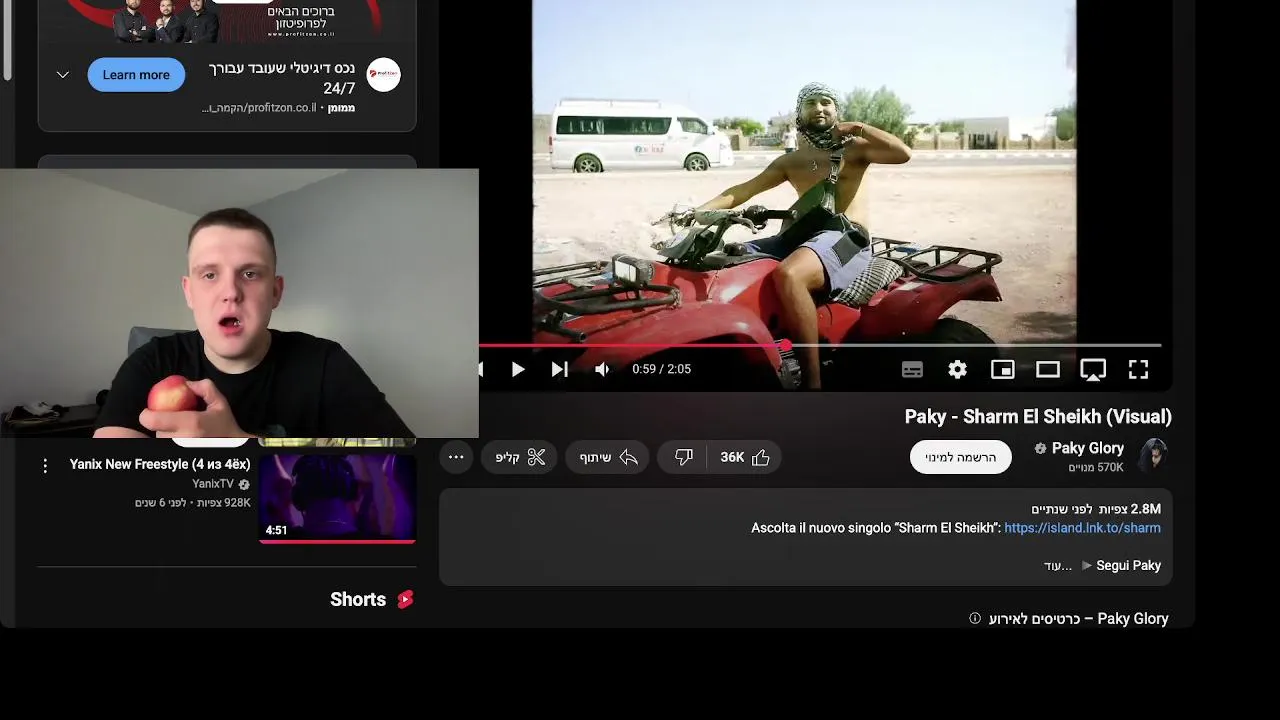Click the Profitzon advertiser logo
Viewport: 1280px width, 720px height.
tap(384, 75)
